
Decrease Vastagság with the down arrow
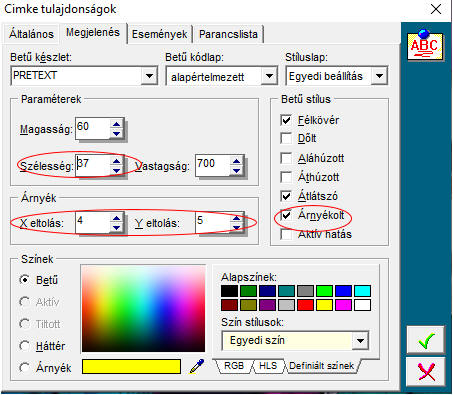click(x=236, y=170)
